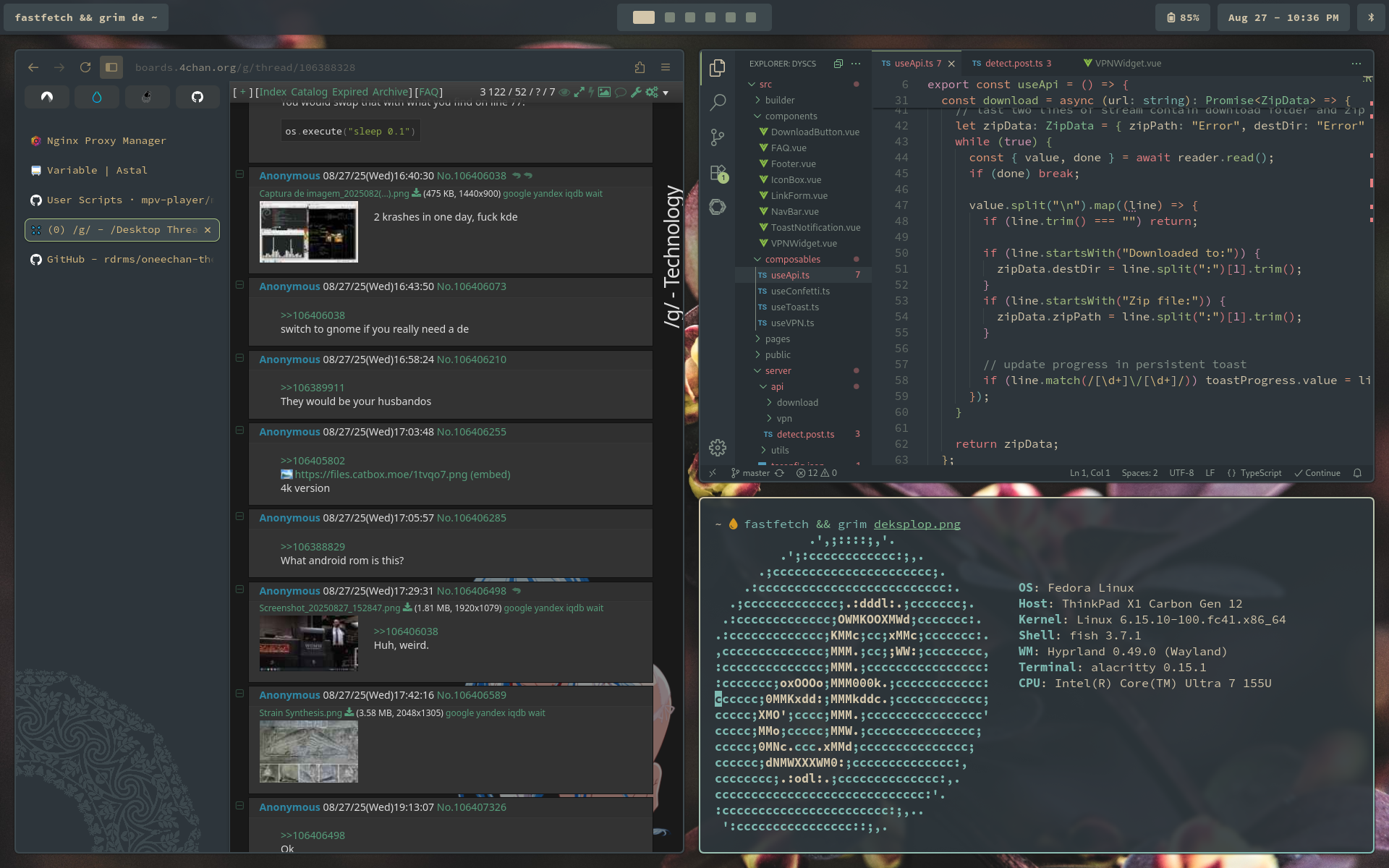Image resolution: width=1389 pixels, height=868 pixels.
Task: Open the header dropdown arrow next to the gears
Action: coord(666,93)
